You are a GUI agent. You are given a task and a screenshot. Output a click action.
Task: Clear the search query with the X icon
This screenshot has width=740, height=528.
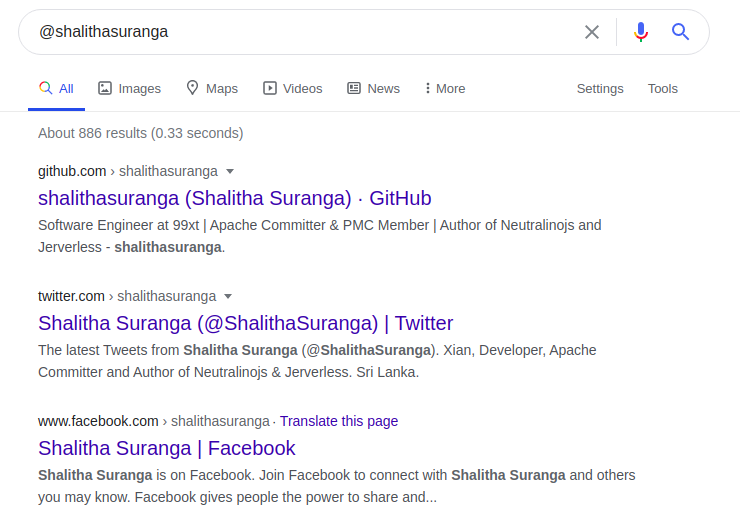[592, 32]
